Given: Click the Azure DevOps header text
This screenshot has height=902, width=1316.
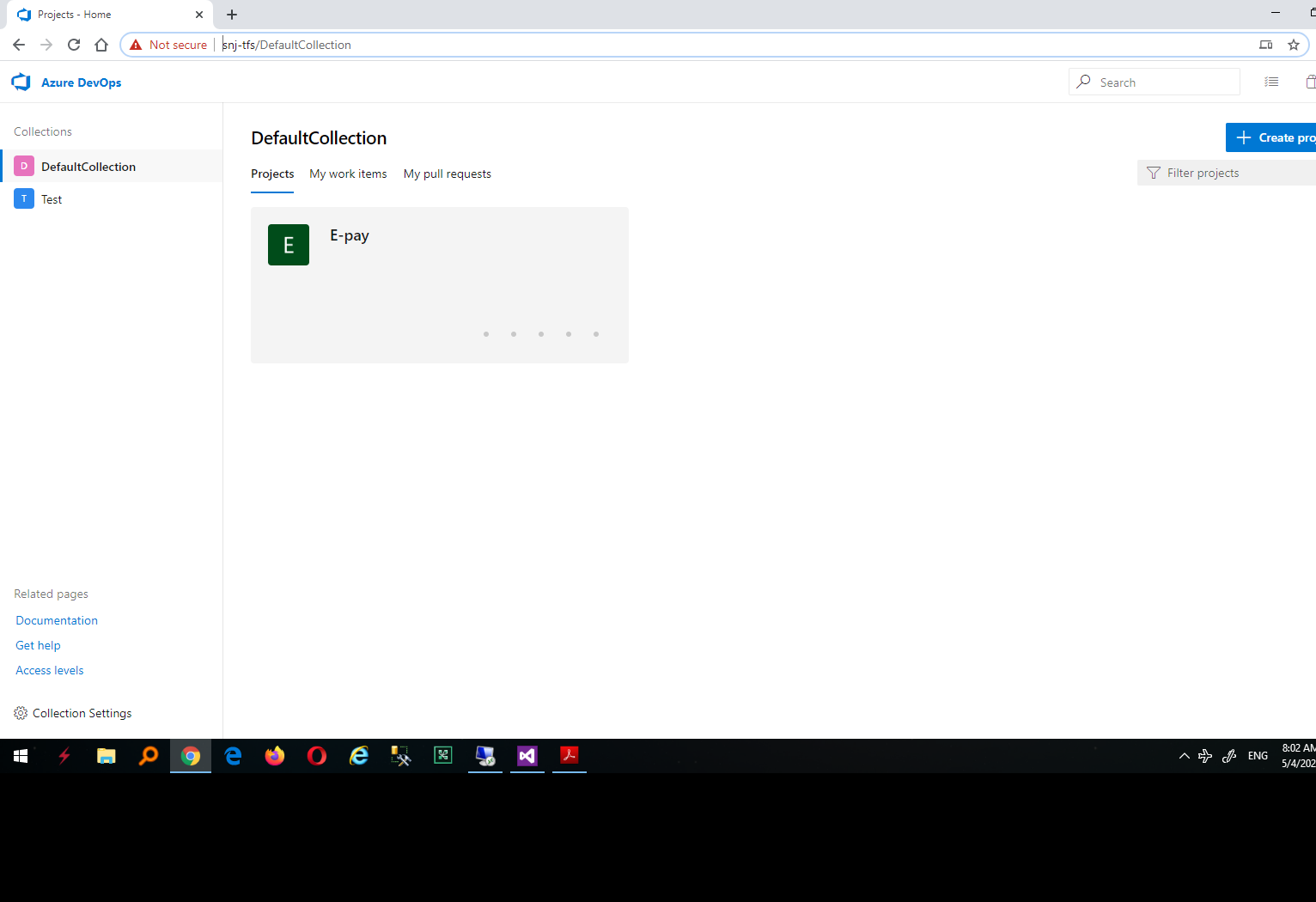Looking at the screenshot, I should pyautogui.click(x=82, y=82).
